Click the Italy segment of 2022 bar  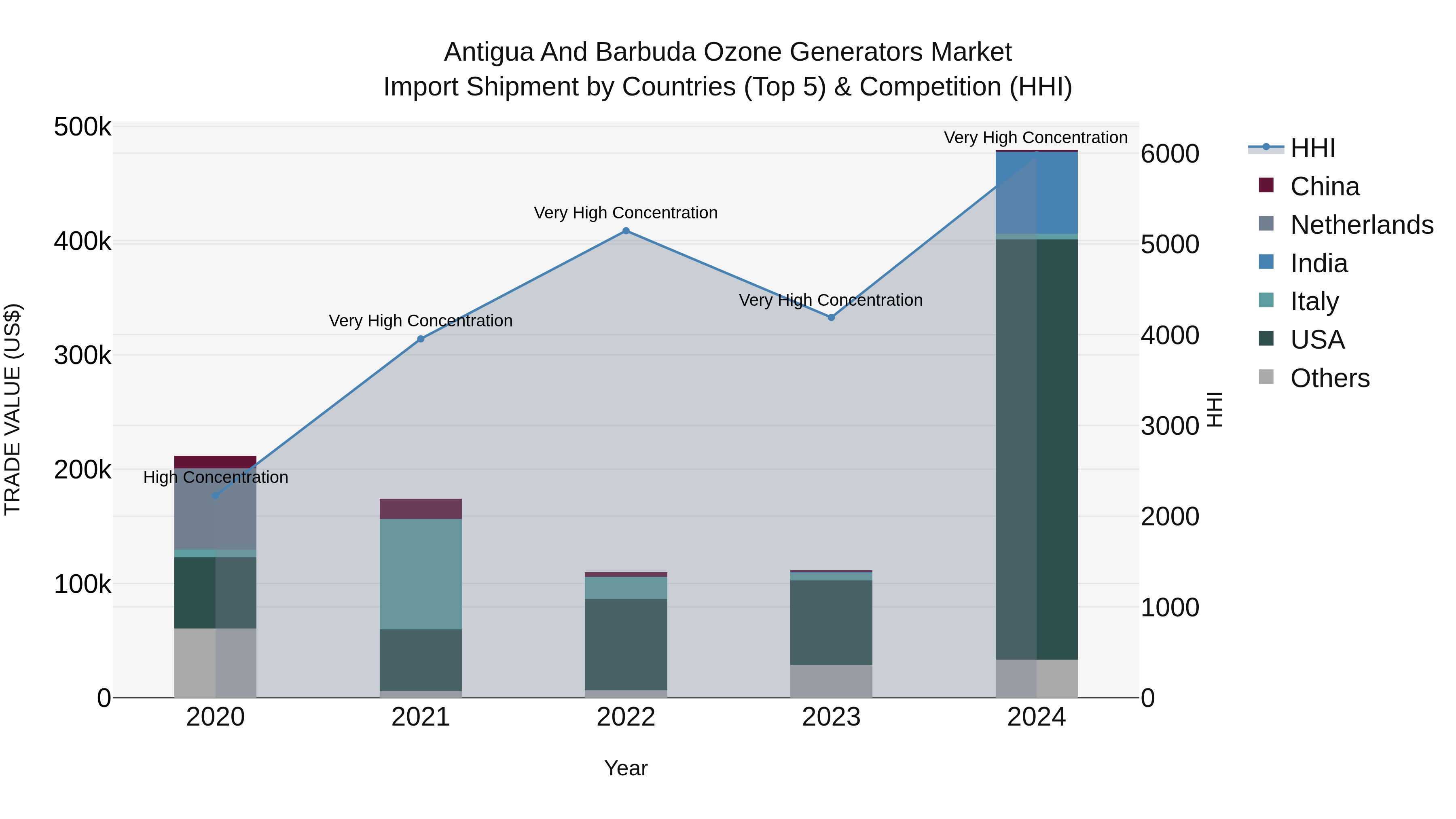pos(626,588)
